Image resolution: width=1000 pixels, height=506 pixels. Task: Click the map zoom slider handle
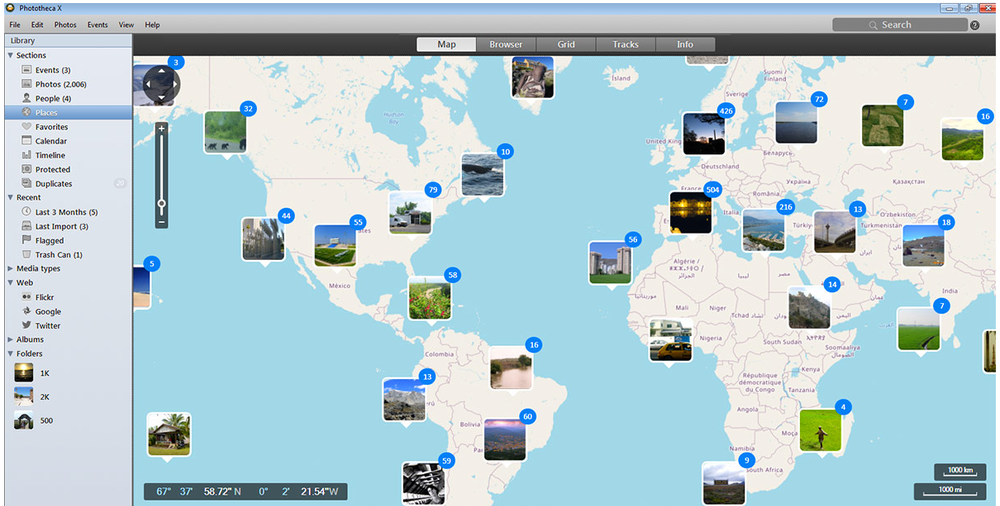pos(161,204)
